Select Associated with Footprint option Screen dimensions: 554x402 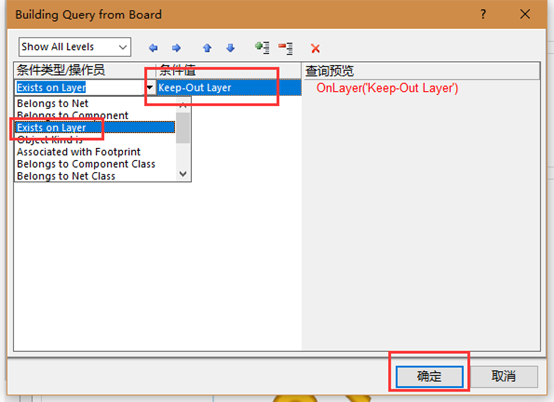click(x=95, y=152)
